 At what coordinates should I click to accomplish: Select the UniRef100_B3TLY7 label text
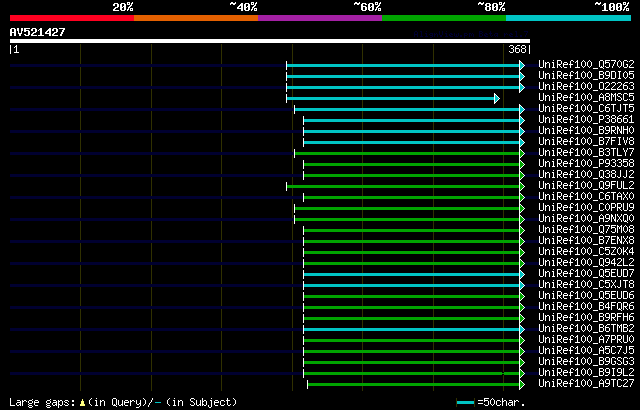[586, 153]
